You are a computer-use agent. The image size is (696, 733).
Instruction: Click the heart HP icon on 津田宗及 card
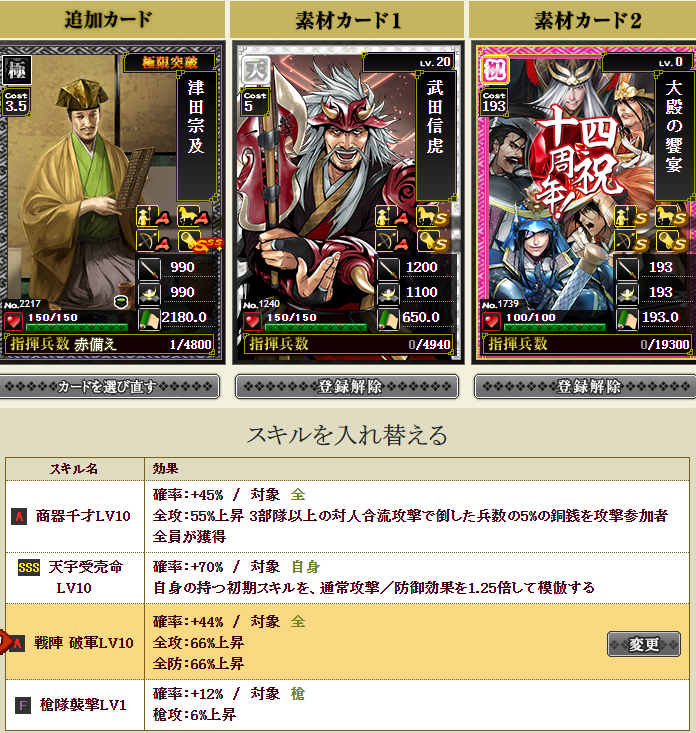14,321
